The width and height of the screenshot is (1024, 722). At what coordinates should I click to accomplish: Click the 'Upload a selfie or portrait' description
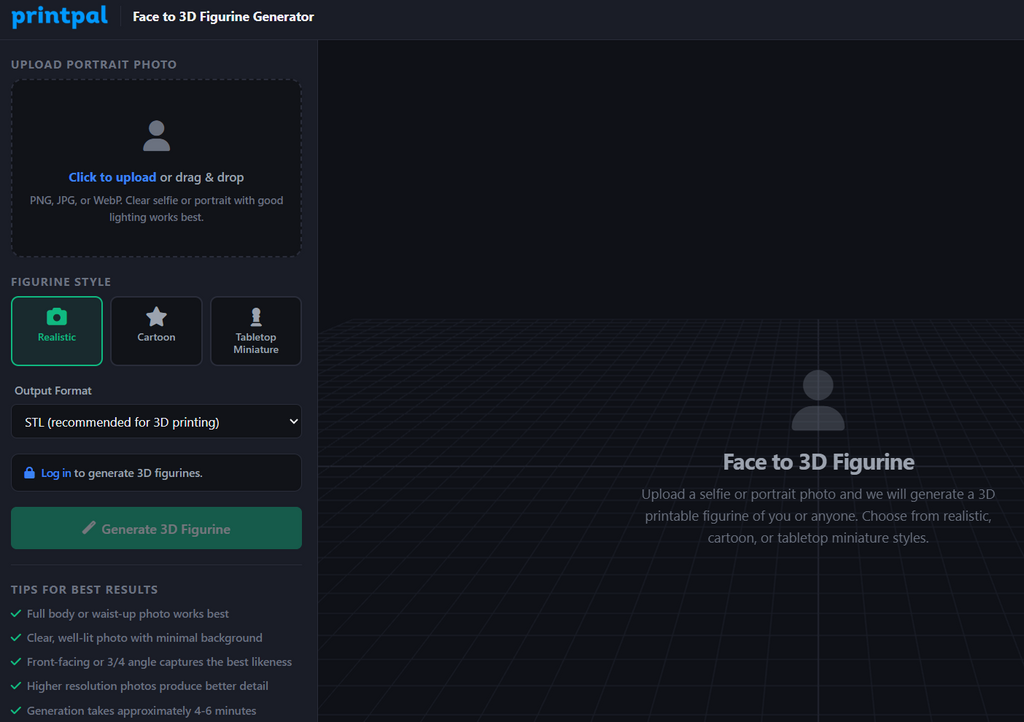pos(818,516)
